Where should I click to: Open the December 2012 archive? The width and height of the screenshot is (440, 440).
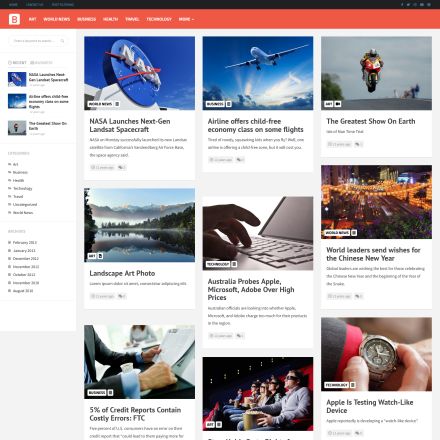click(26, 259)
